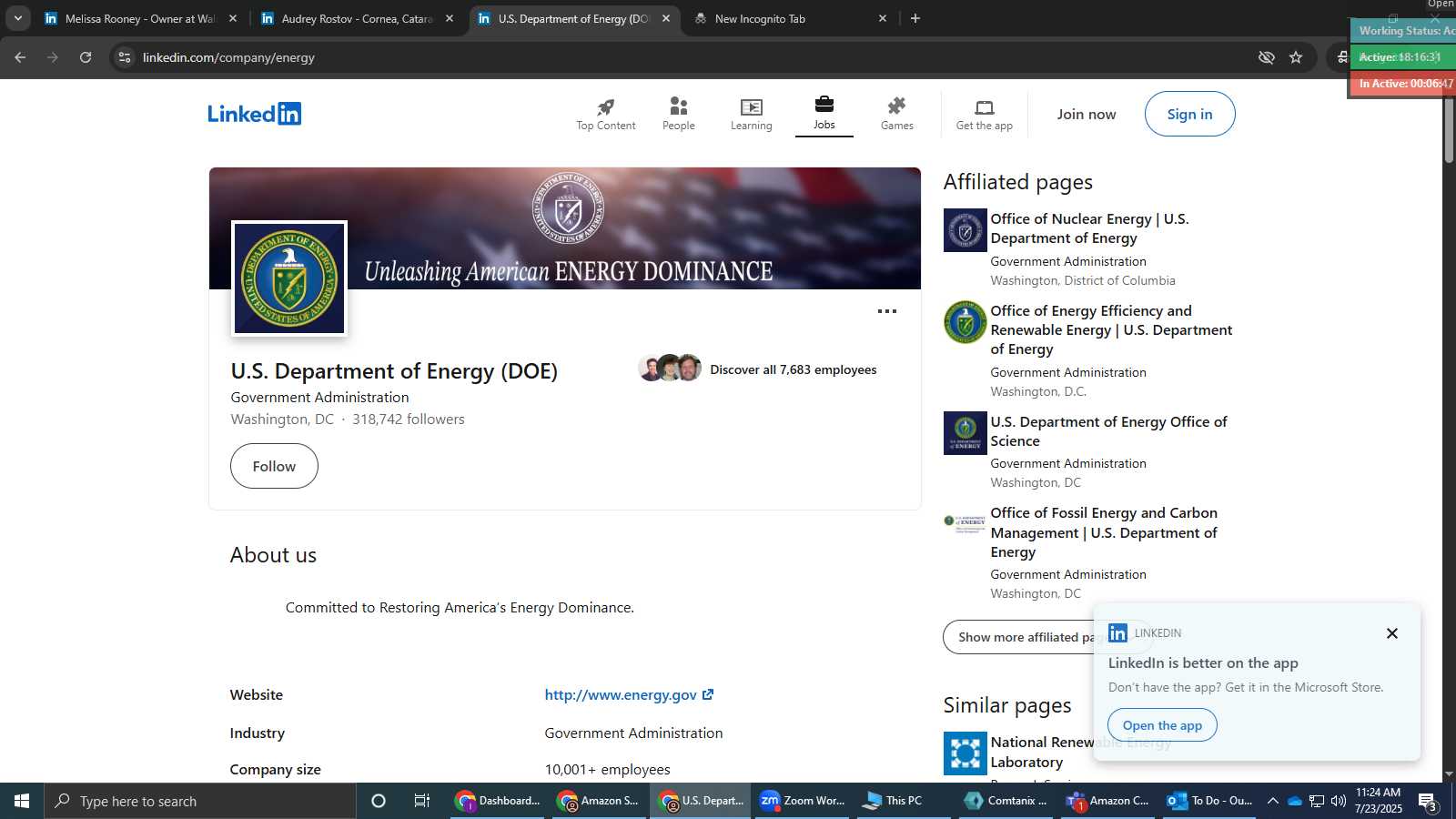Screen dimensions: 1456x819
Task: Open the http://www.energy.gov website link
Action: 629,694
